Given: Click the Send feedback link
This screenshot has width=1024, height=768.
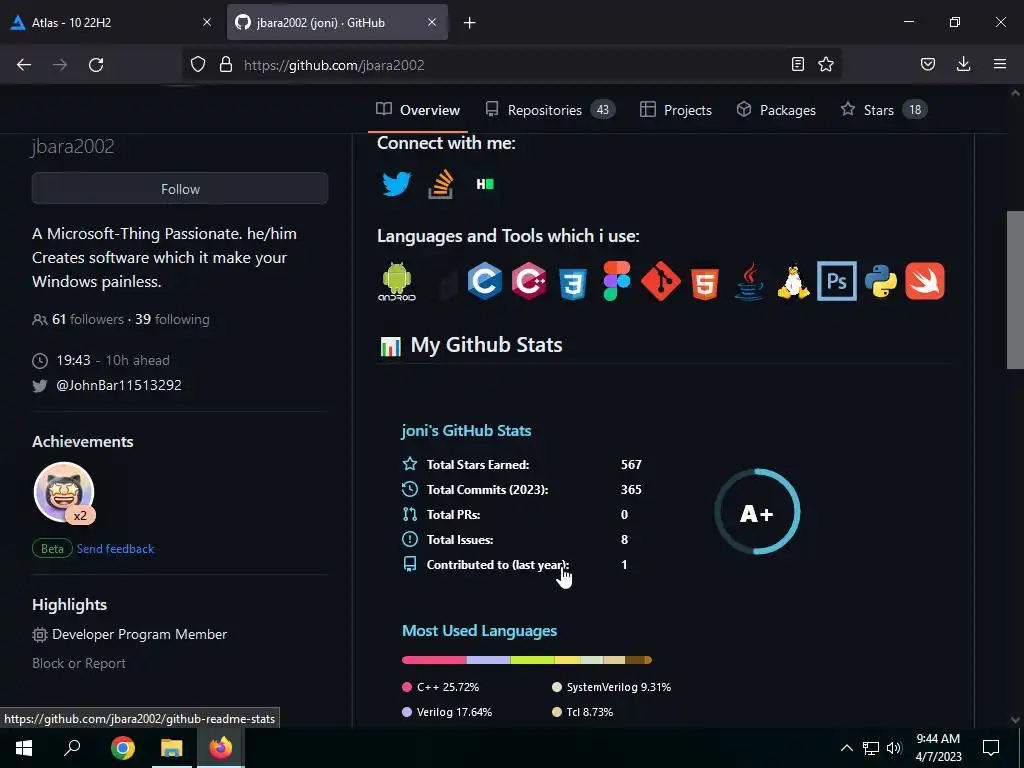Looking at the screenshot, I should (116, 549).
